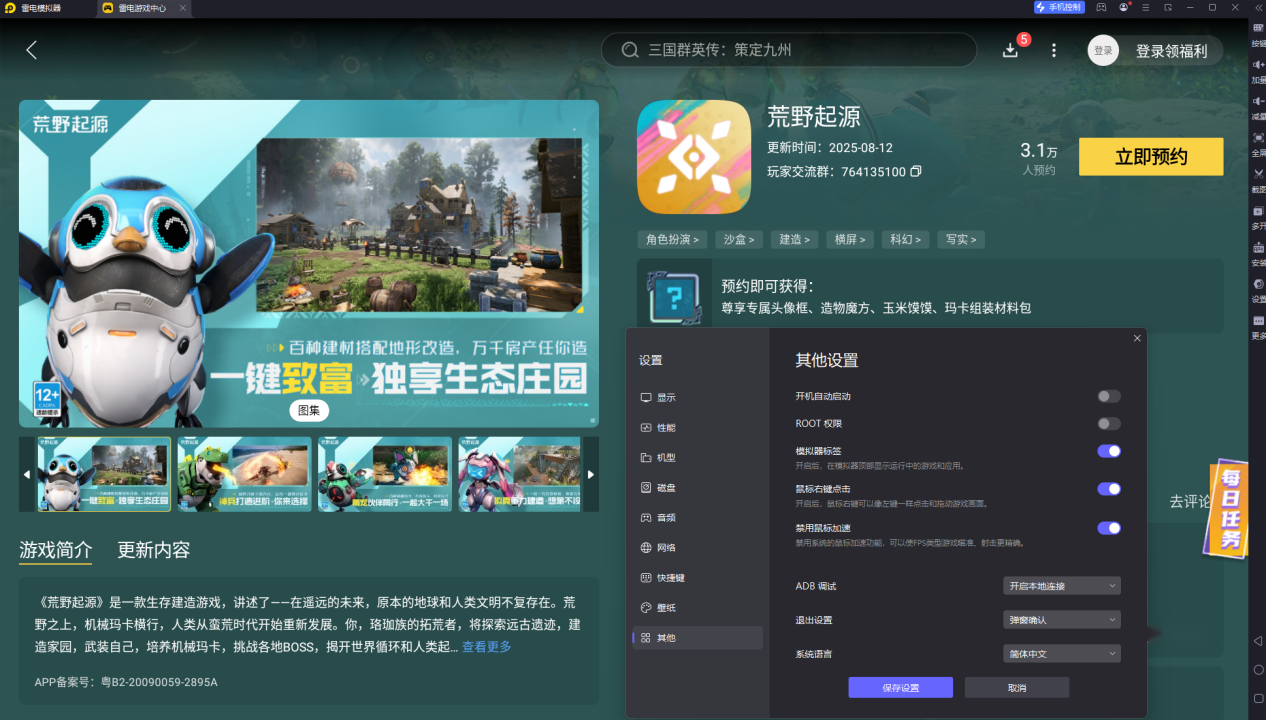Select 快捷键 in settings sidebar
Viewport: 1266px width, 720px height.
[x=698, y=577]
